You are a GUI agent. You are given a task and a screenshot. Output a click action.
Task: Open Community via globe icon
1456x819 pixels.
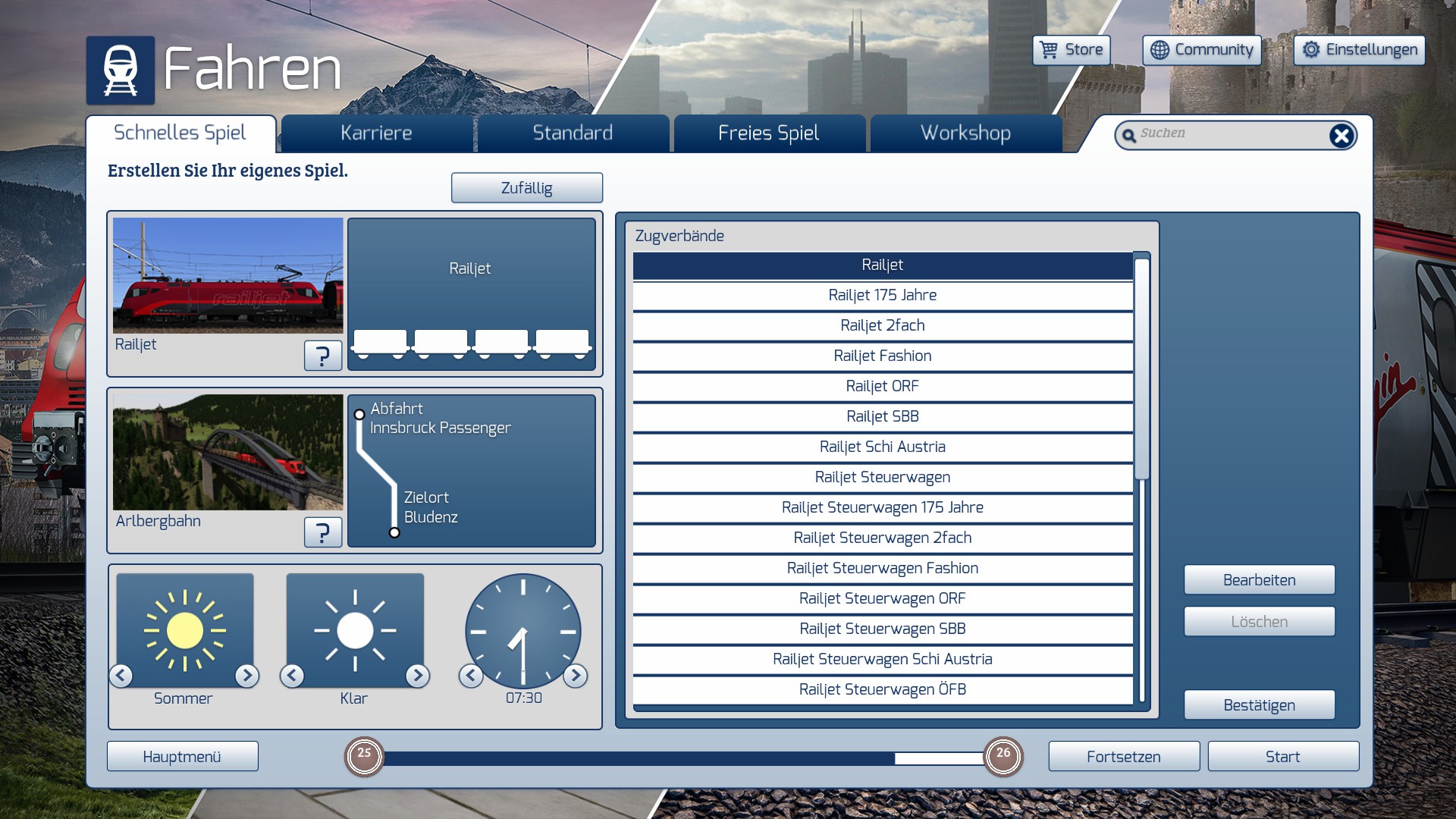(x=1159, y=50)
